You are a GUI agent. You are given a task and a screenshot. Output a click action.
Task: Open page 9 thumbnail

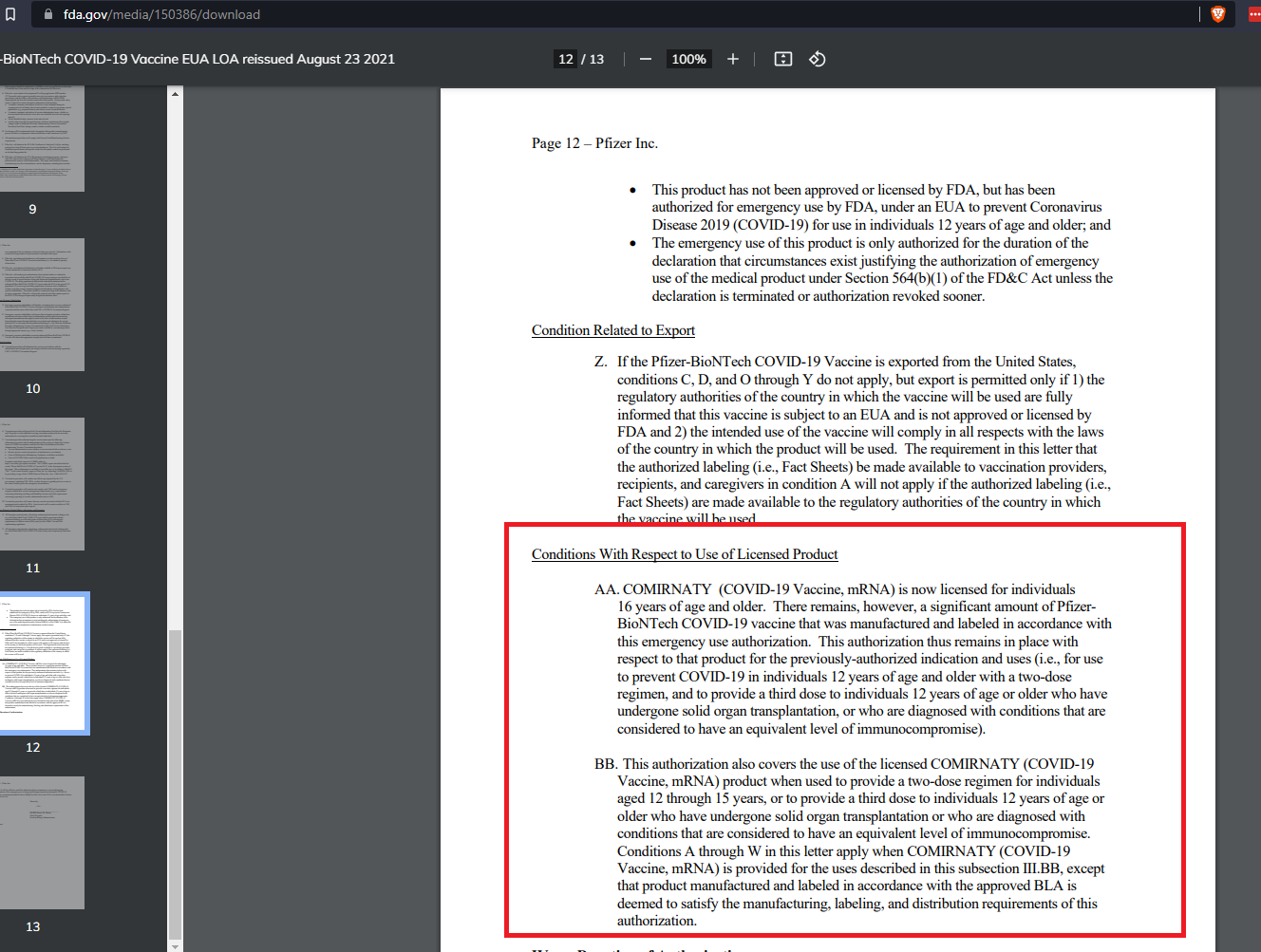tap(42, 139)
